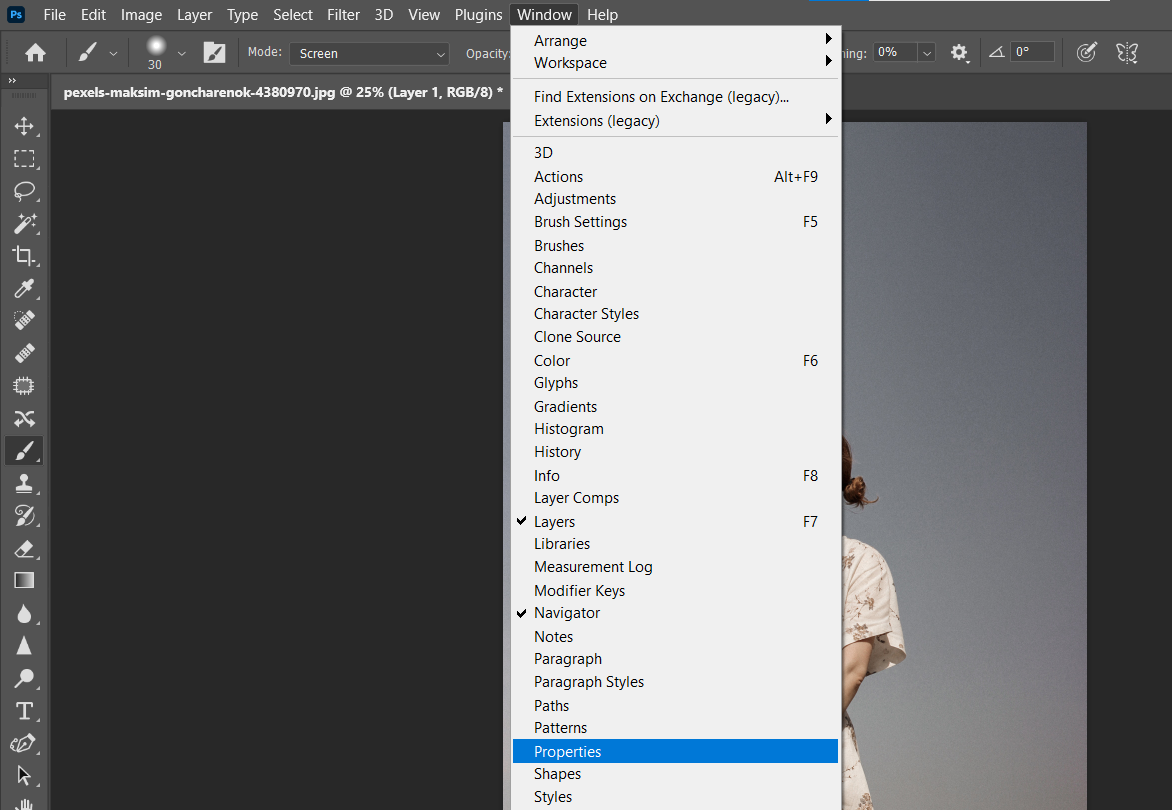The height and width of the screenshot is (810, 1172).
Task: Click the brush angle field showing 0°
Action: (1032, 52)
